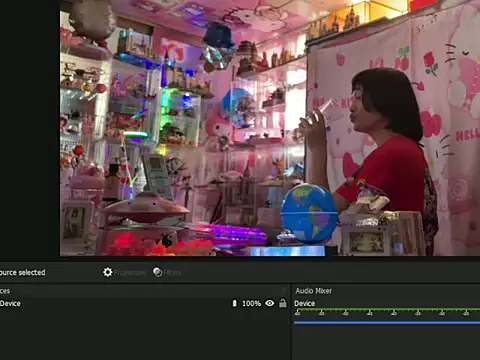Click the 100% battery level text
The image size is (480, 360).
[251, 303]
